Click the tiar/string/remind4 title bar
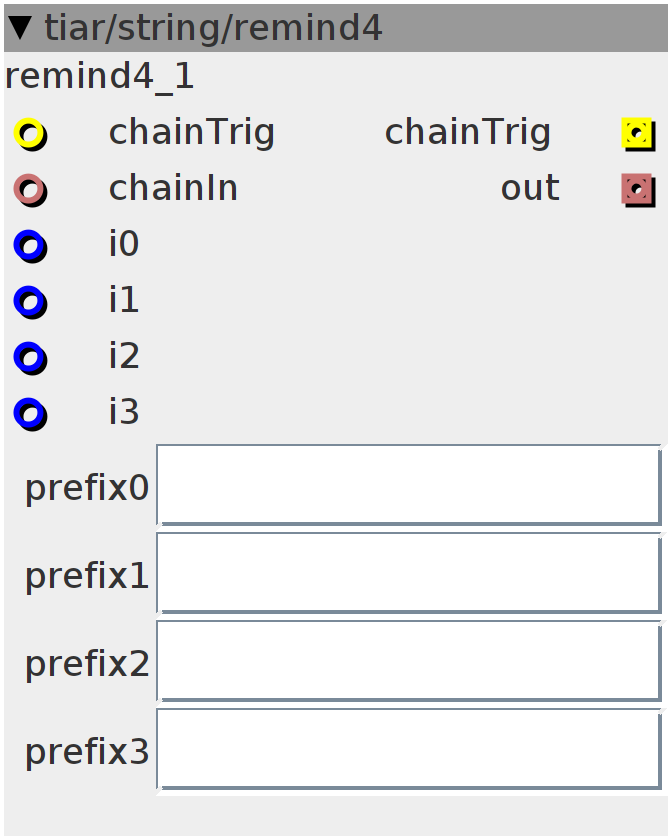 pyautogui.click(x=336, y=28)
